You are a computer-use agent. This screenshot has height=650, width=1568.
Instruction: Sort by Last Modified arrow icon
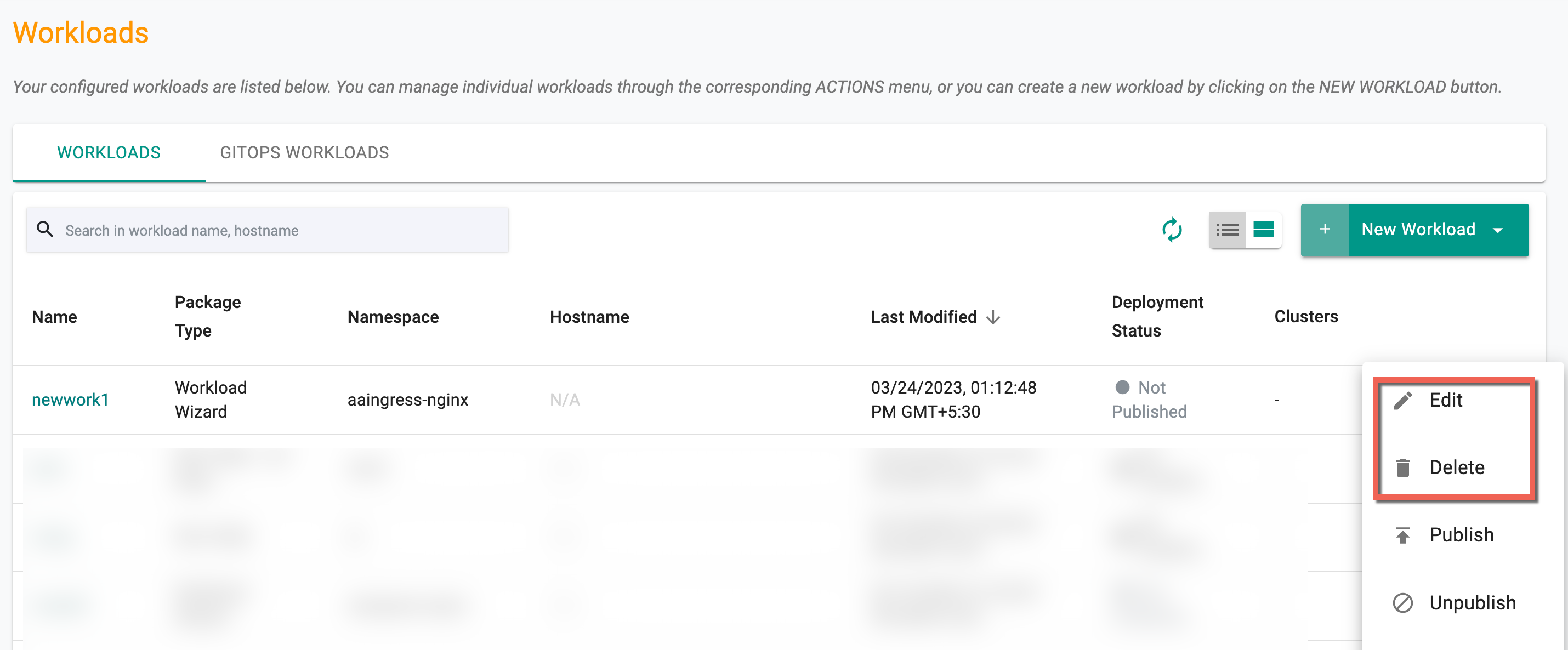point(993,317)
